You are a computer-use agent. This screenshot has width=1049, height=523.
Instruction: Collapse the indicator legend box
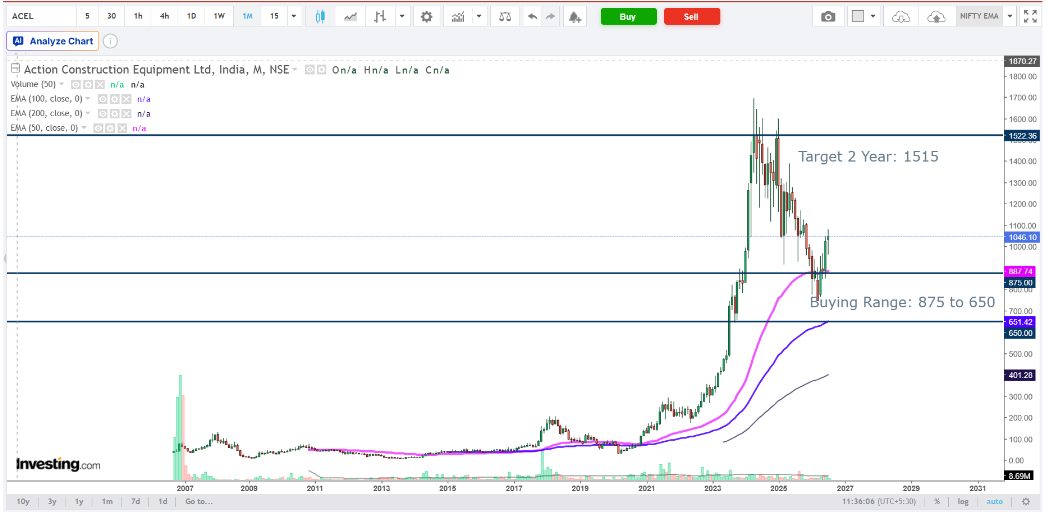[14, 68]
